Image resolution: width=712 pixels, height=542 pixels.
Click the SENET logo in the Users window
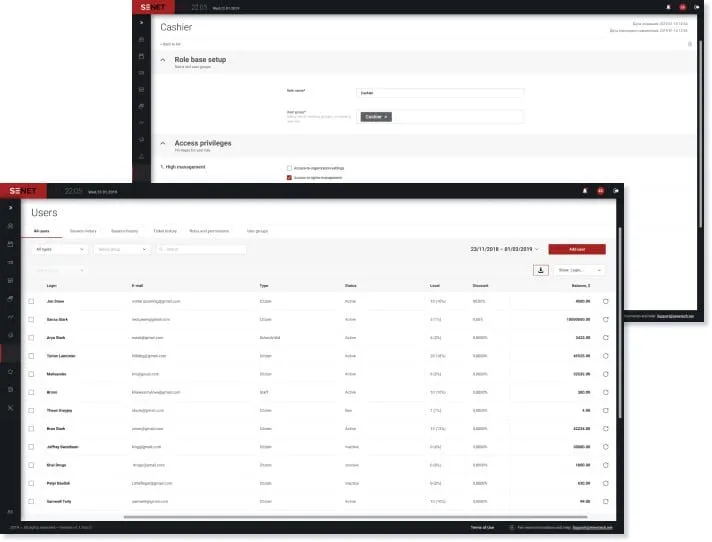[x=22, y=190]
